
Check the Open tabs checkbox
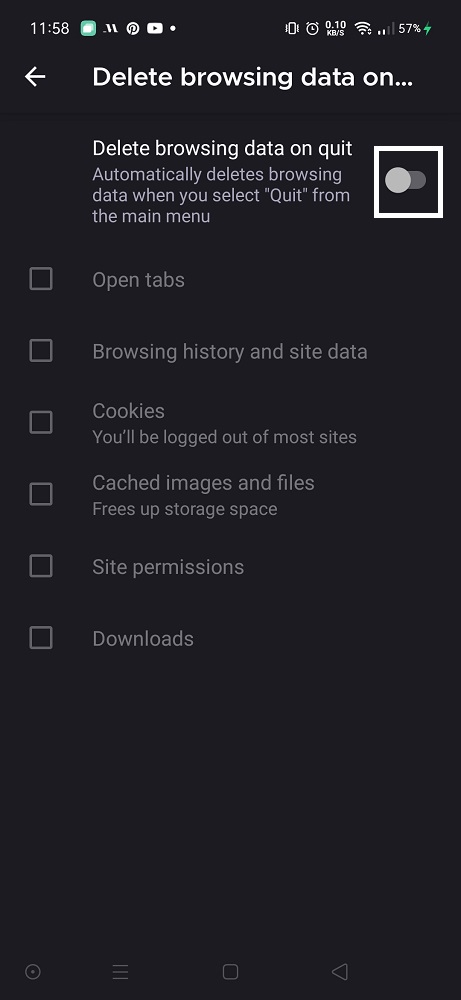(41, 279)
